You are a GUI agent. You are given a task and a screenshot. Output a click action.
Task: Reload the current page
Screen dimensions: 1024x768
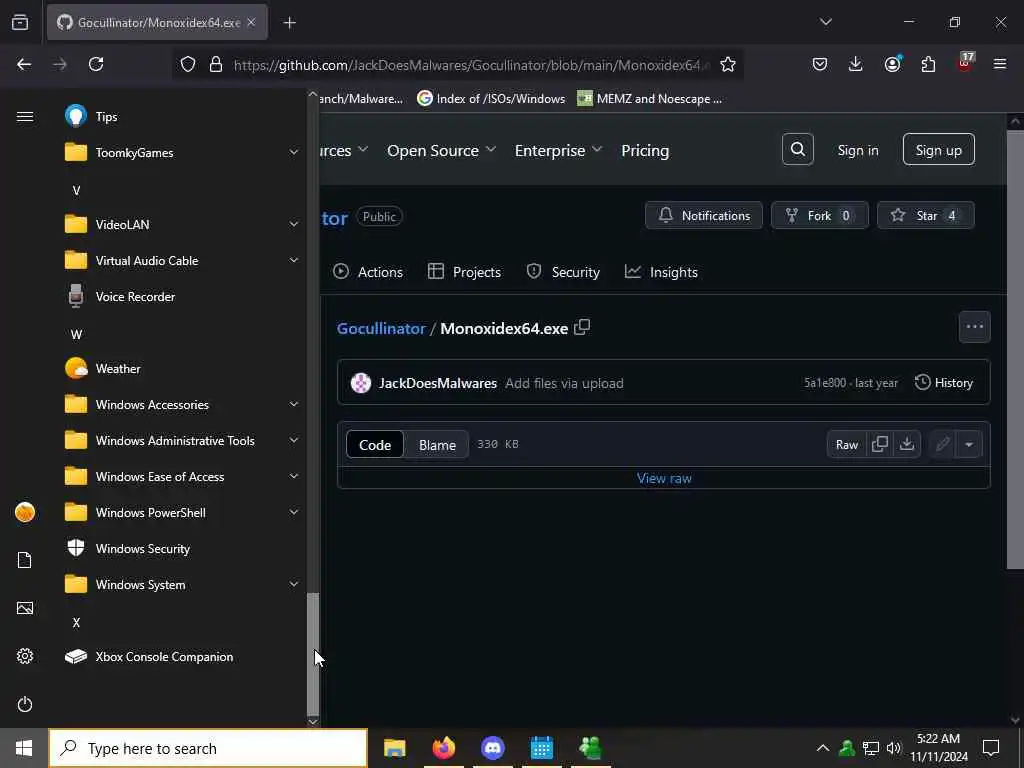pos(96,64)
